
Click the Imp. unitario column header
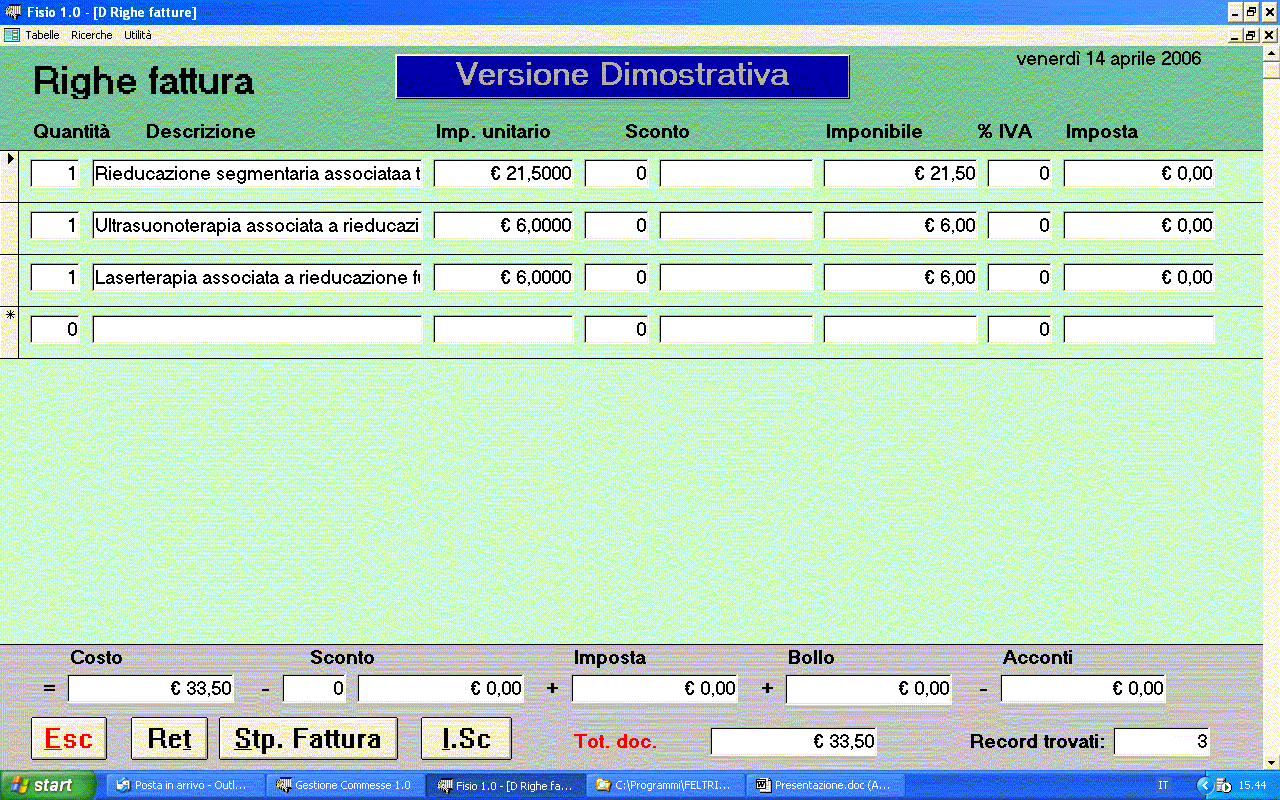493,131
